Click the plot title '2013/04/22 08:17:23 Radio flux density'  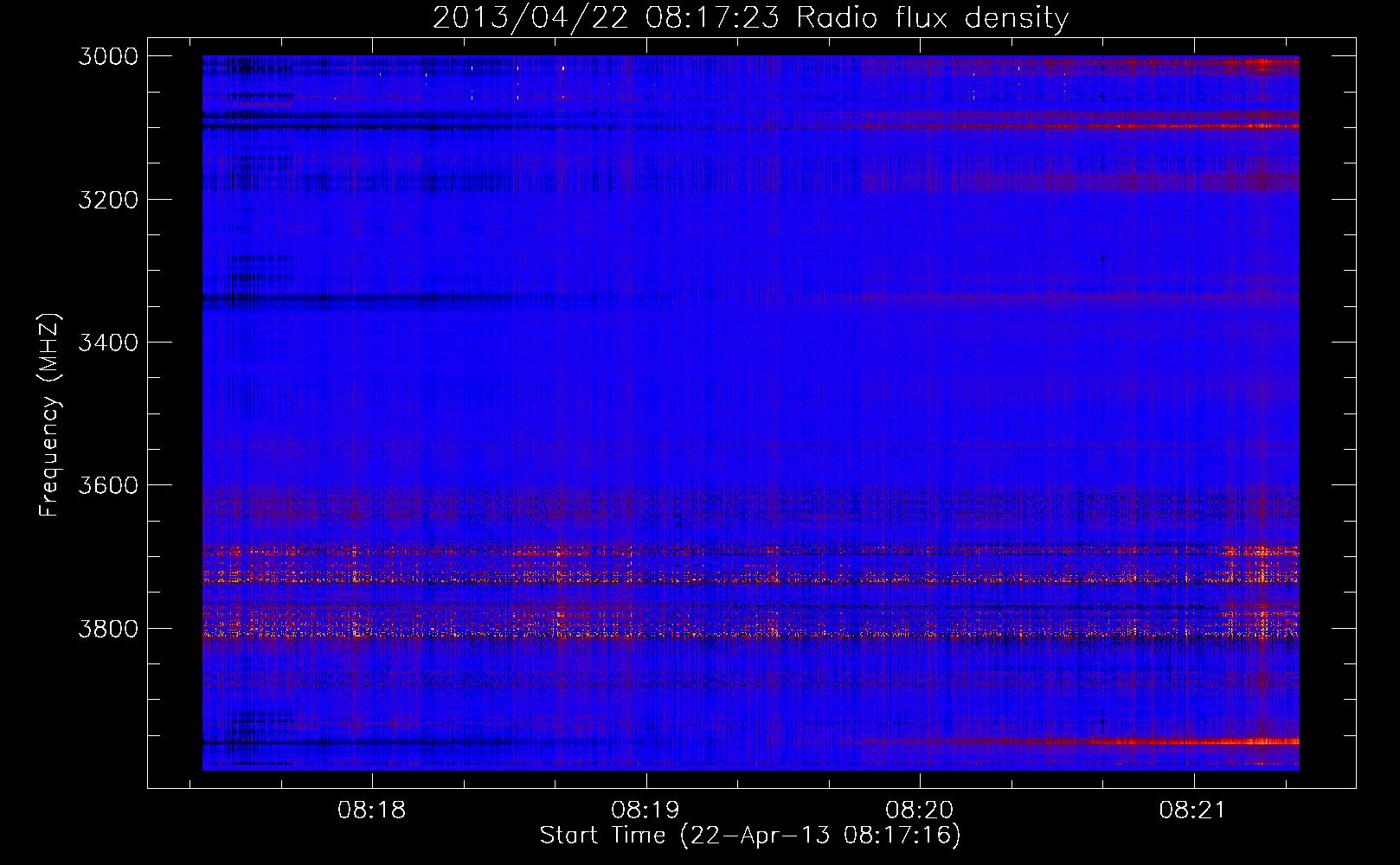pos(750,18)
